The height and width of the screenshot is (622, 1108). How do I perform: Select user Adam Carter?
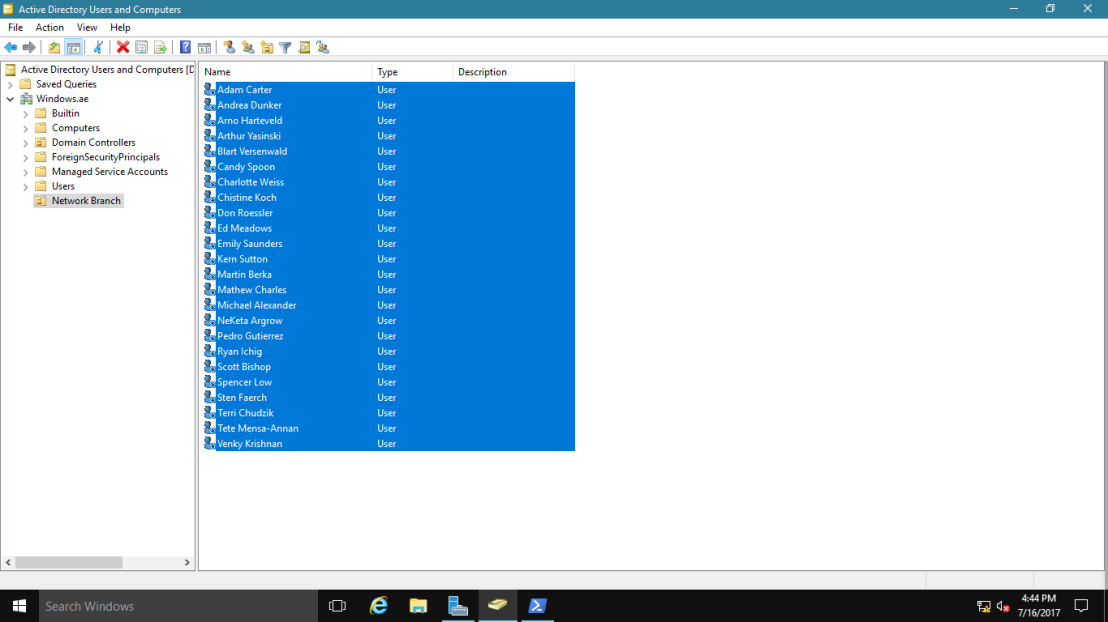pos(244,90)
